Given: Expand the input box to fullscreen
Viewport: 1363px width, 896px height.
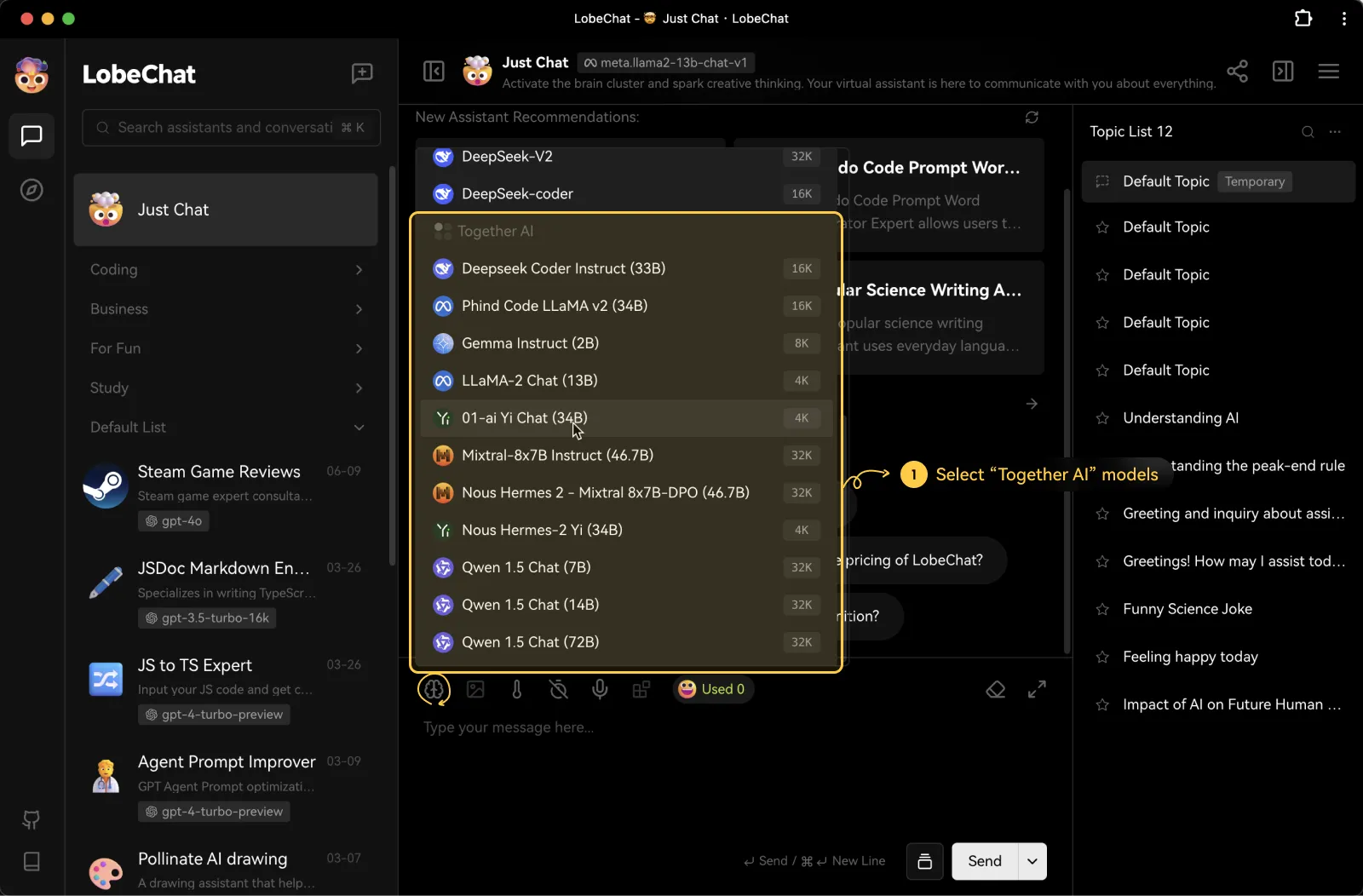Looking at the screenshot, I should 1037,689.
